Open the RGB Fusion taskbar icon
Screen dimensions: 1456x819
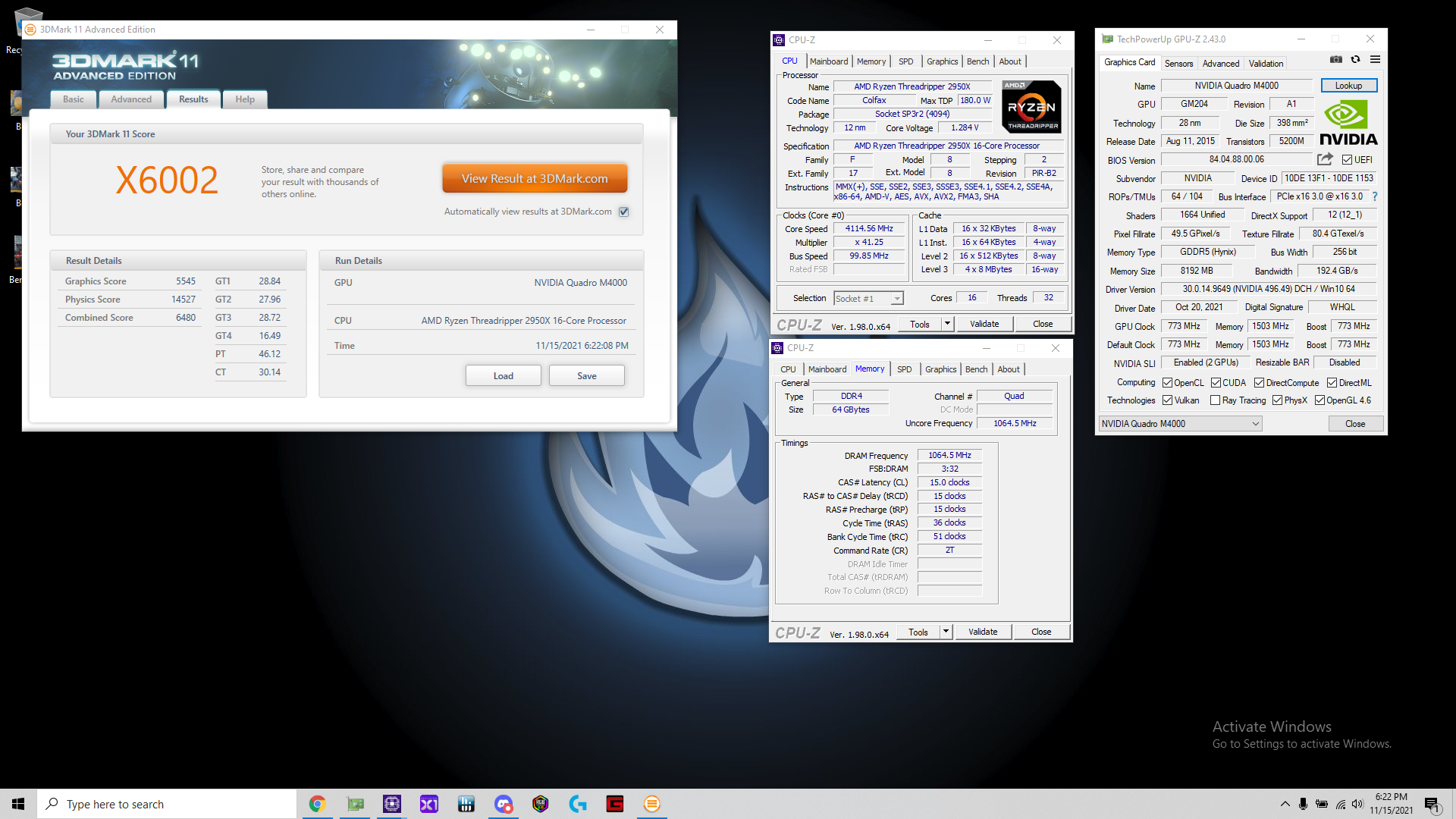(x=541, y=804)
